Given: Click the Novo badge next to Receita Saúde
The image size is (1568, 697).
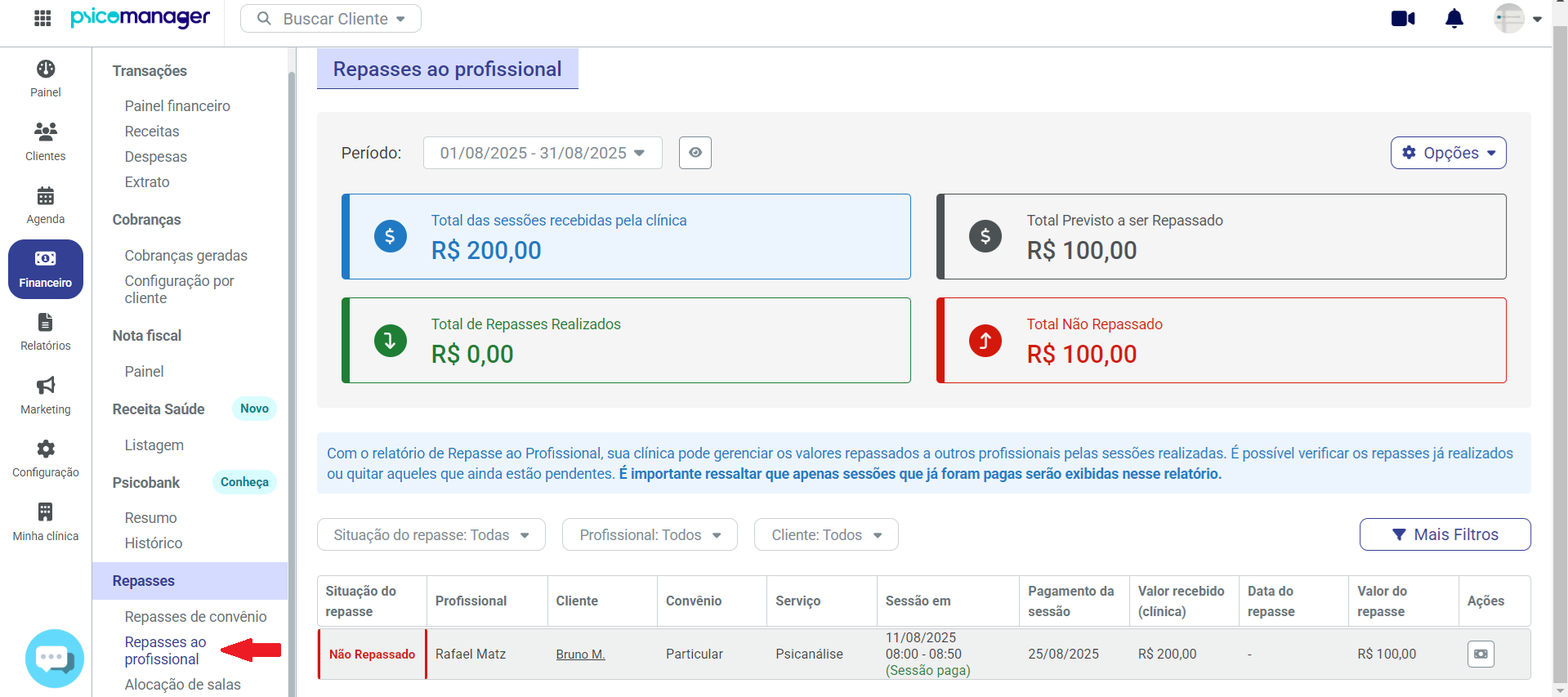Looking at the screenshot, I should point(254,409).
